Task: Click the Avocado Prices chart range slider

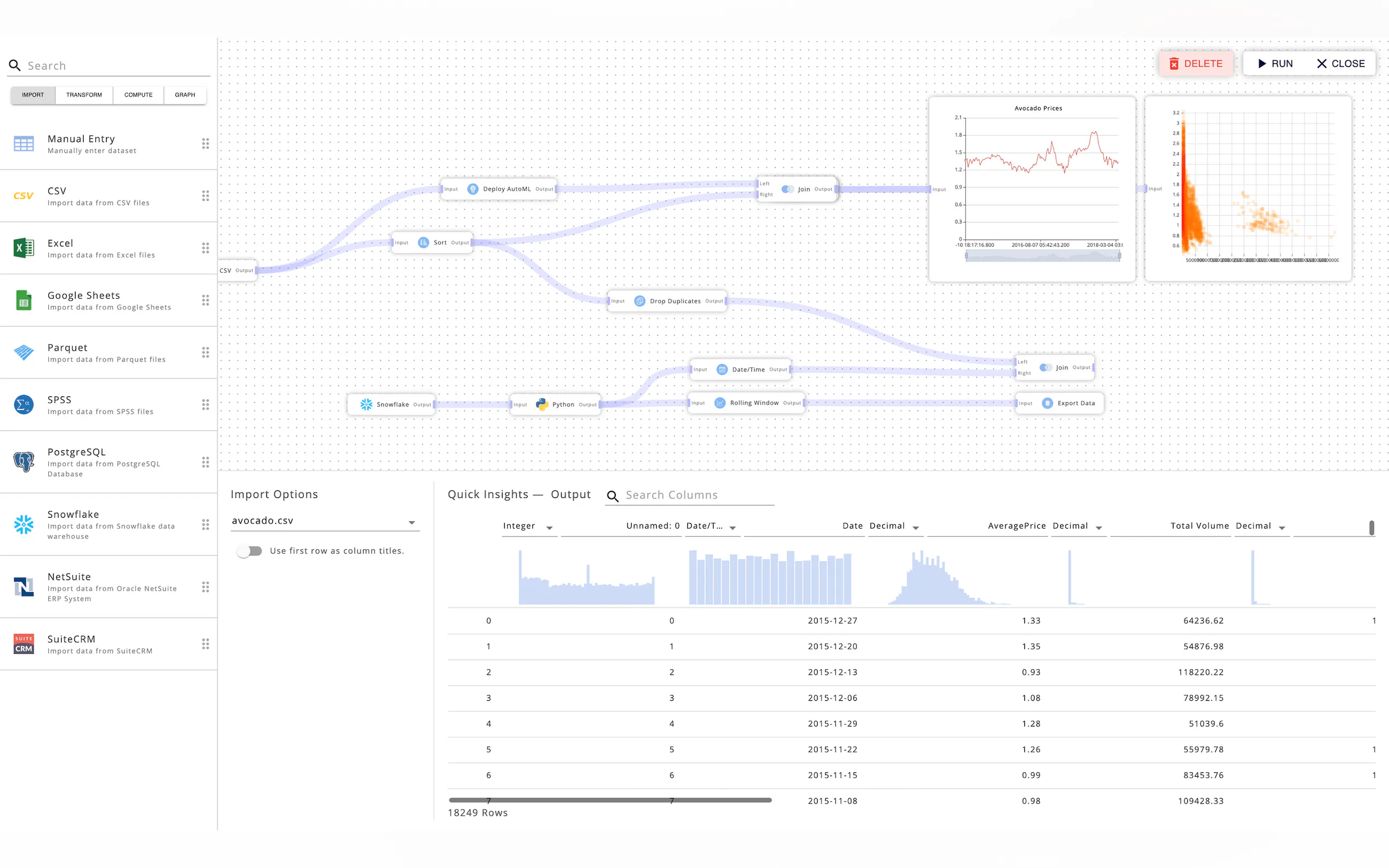Action: click(1042, 256)
